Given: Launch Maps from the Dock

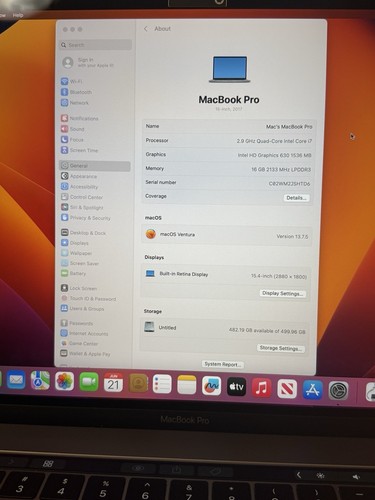Looking at the screenshot, I should click(x=40, y=380).
